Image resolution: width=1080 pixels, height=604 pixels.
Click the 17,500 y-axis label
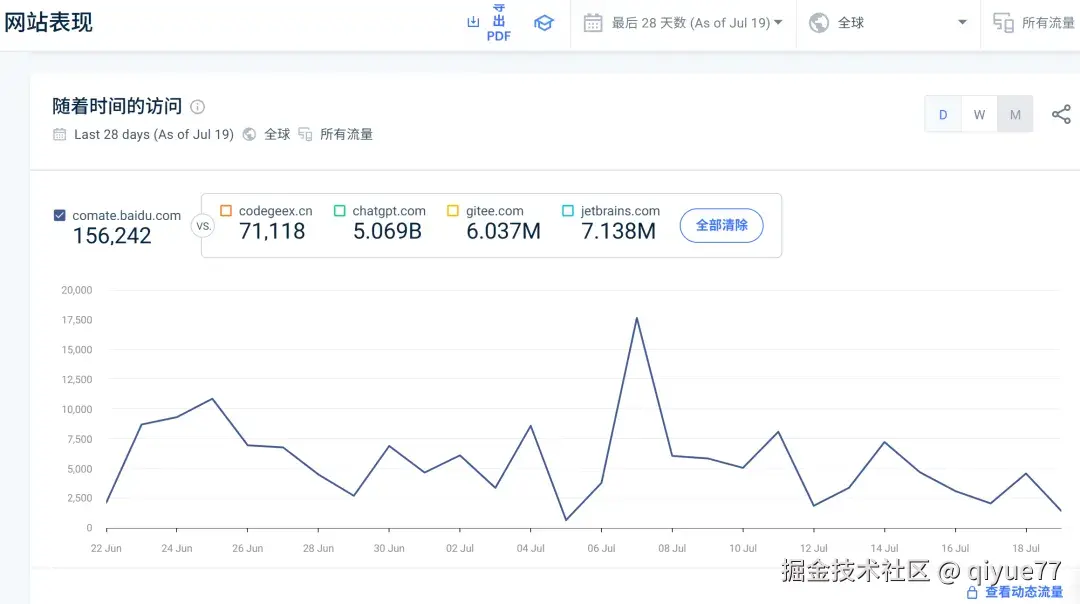click(76, 320)
